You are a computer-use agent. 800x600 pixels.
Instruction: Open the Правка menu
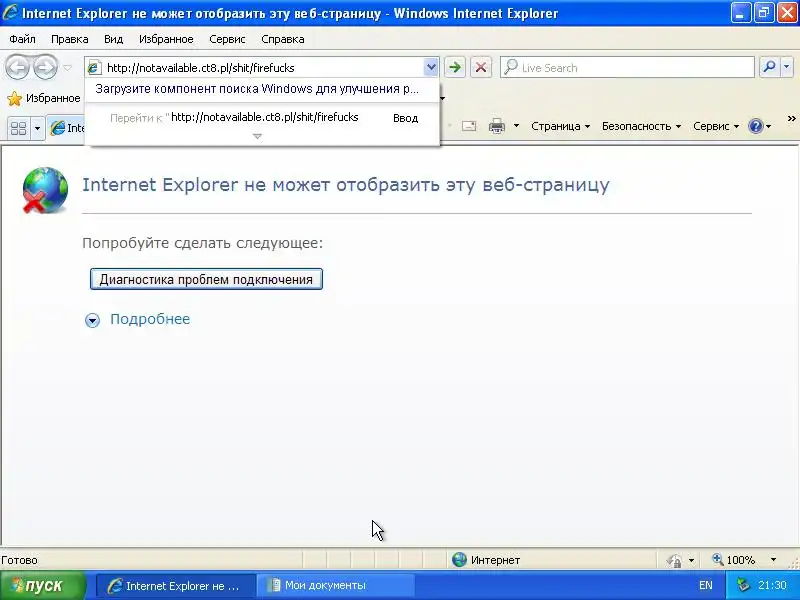70,39
